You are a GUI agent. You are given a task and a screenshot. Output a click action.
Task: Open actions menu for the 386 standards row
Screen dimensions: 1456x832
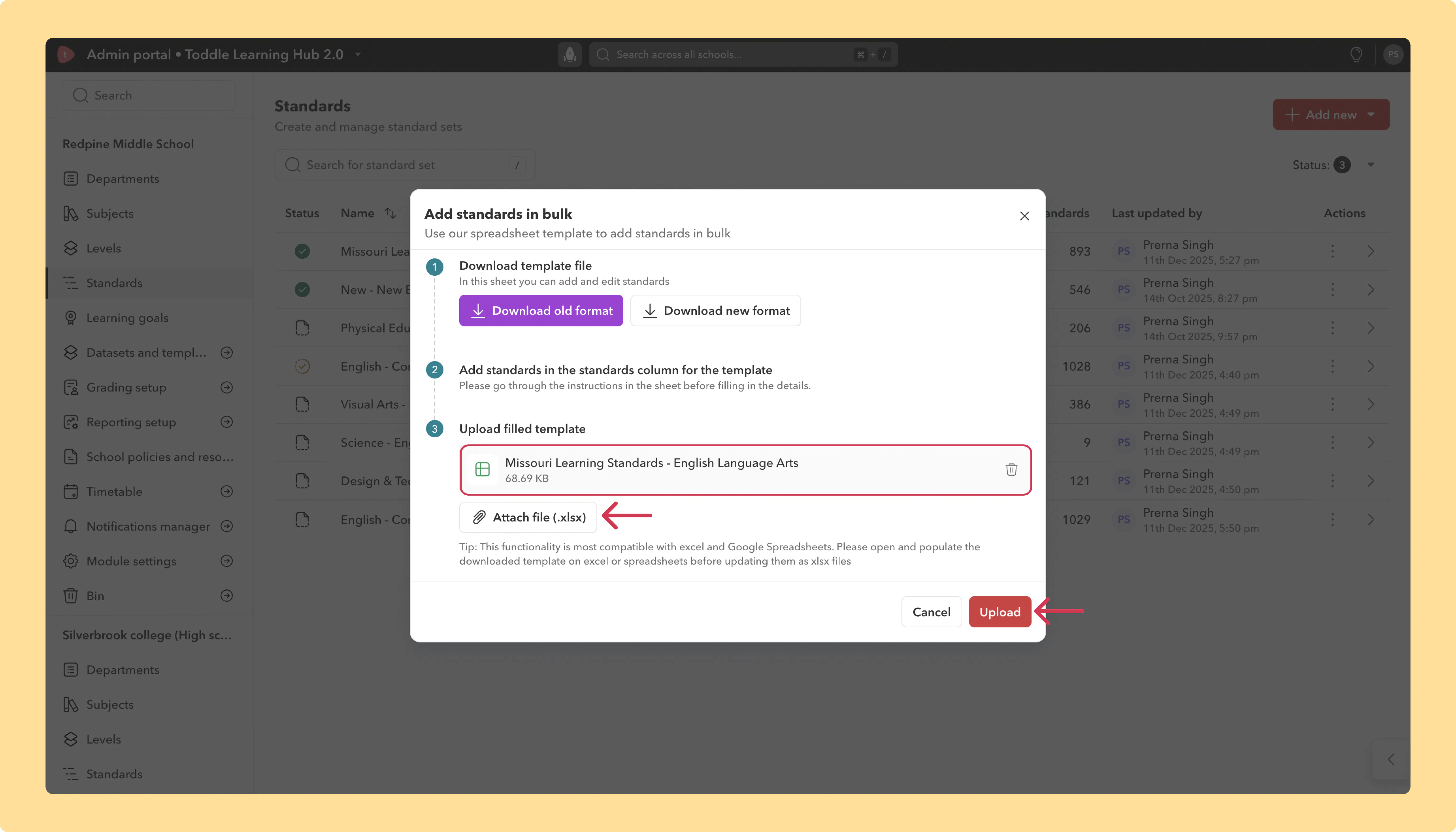click(1332, 405)
